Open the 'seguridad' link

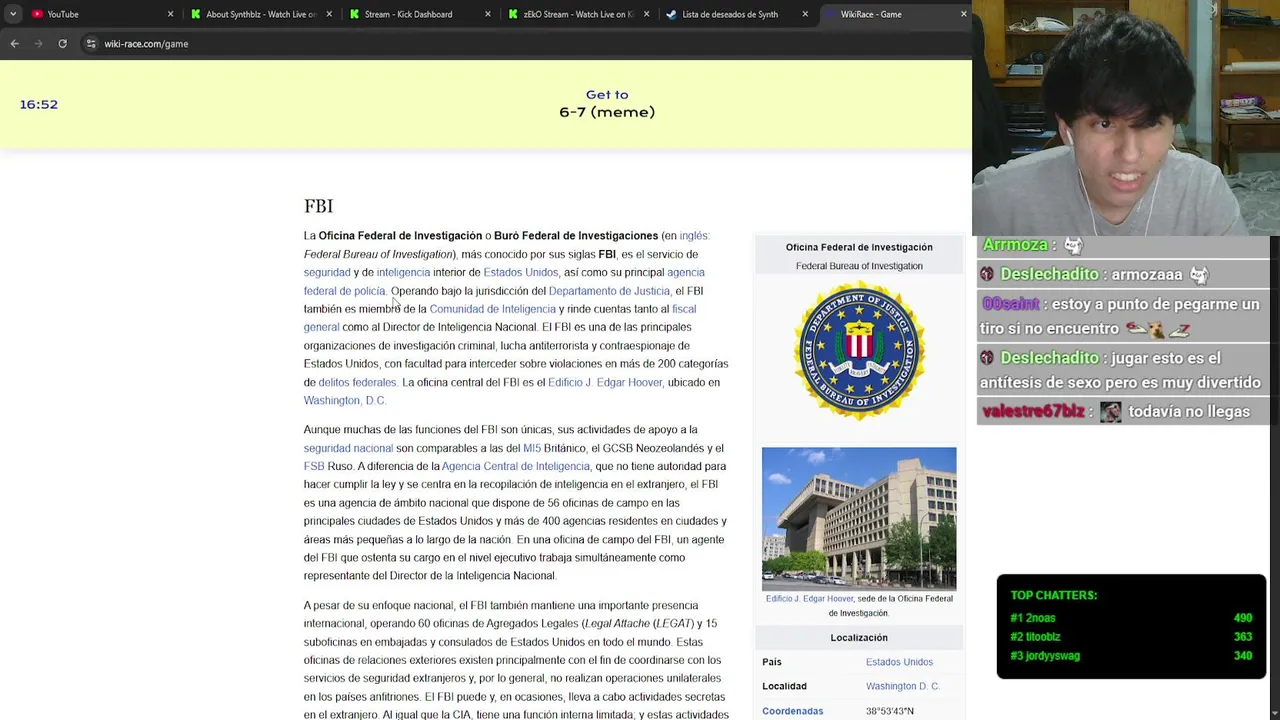click(x=327, y=272)
